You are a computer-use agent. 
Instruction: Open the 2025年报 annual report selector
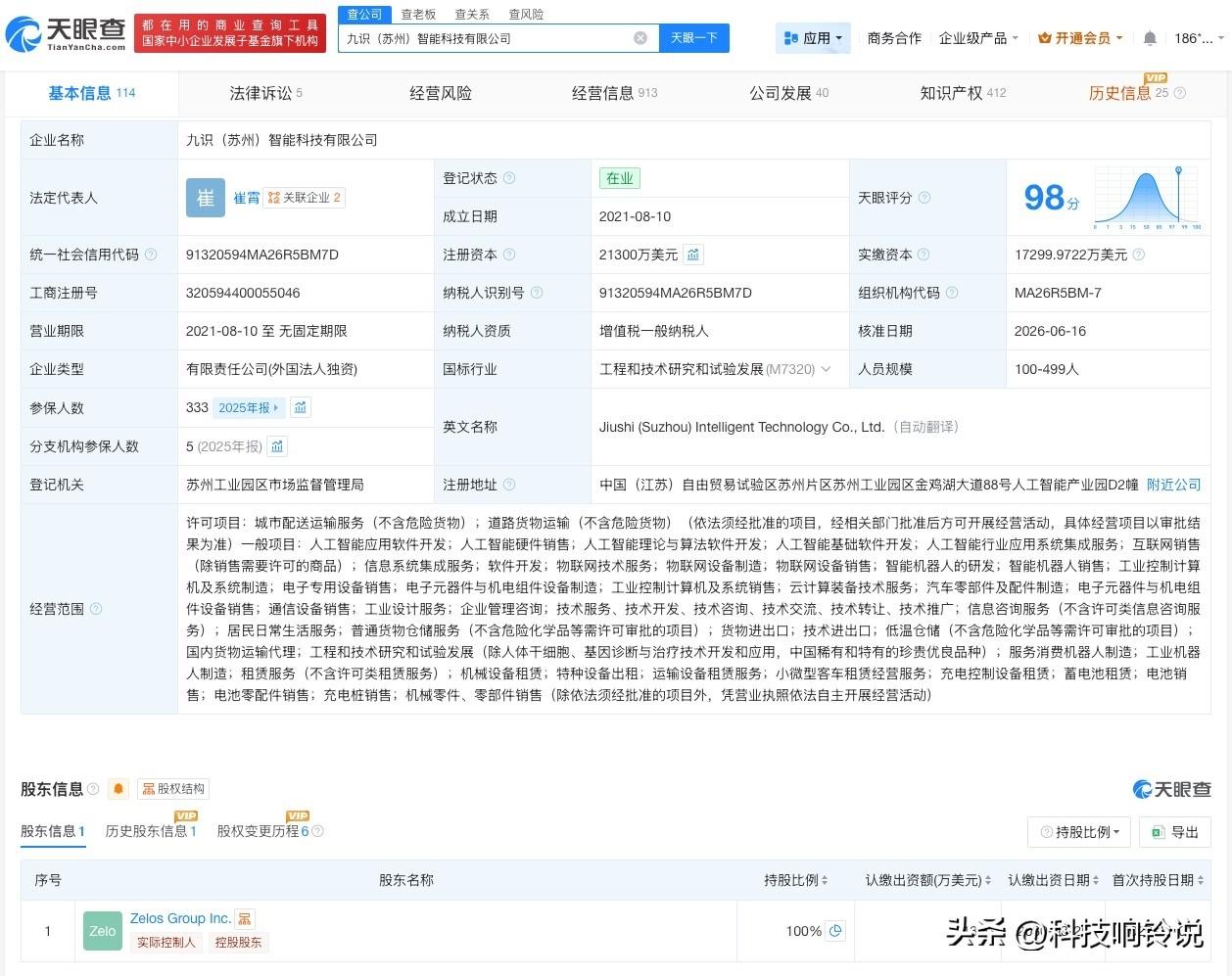[249, 407]
